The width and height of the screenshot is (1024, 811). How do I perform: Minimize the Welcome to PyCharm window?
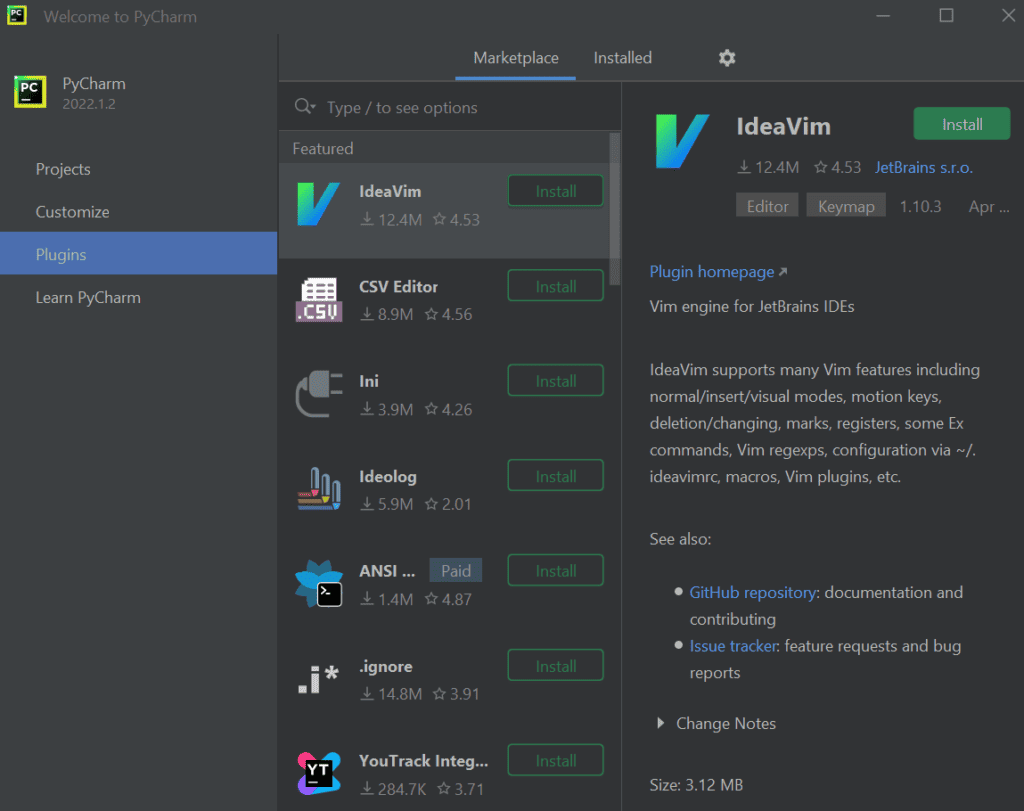(883, 16)
